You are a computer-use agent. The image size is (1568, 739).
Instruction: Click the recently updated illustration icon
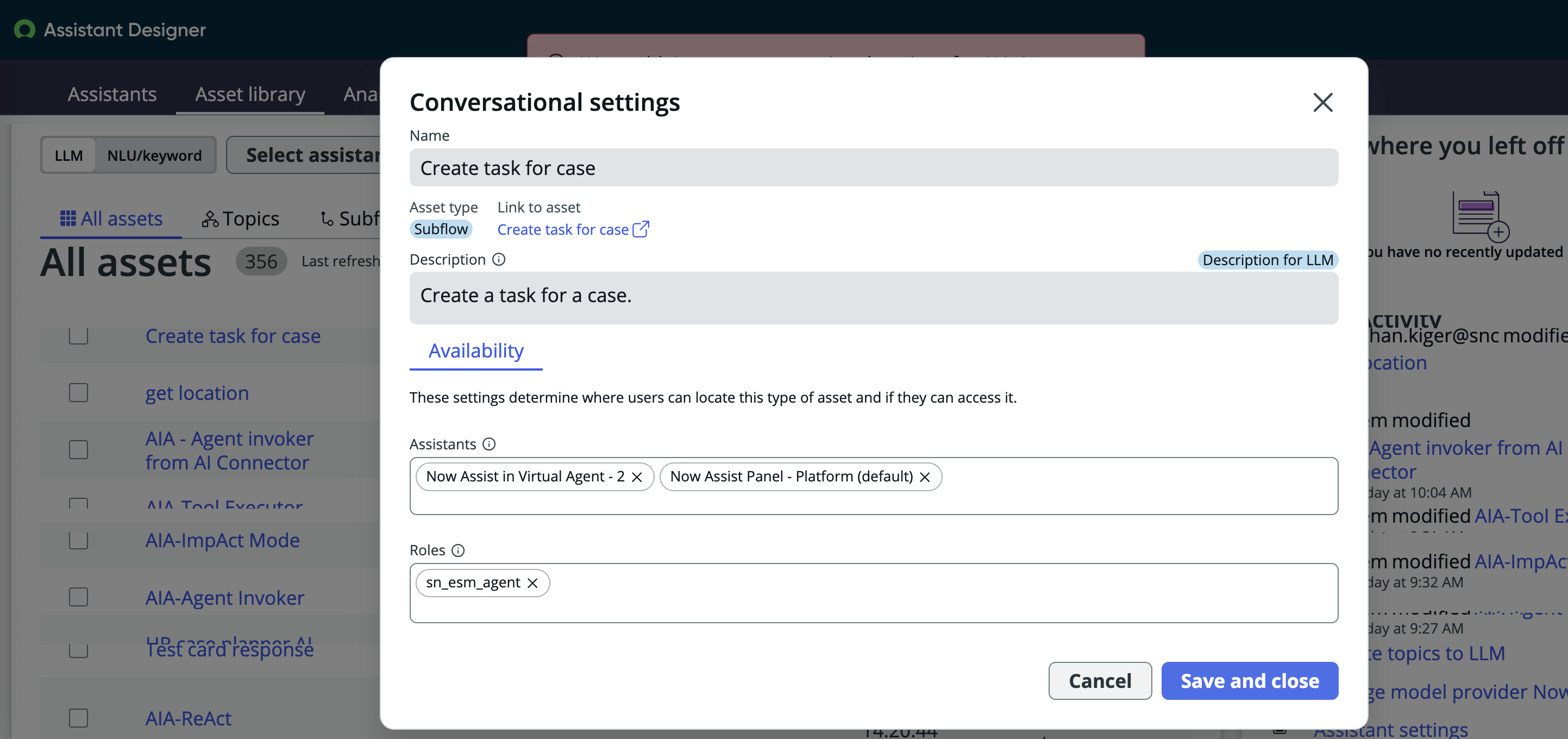1481,217
